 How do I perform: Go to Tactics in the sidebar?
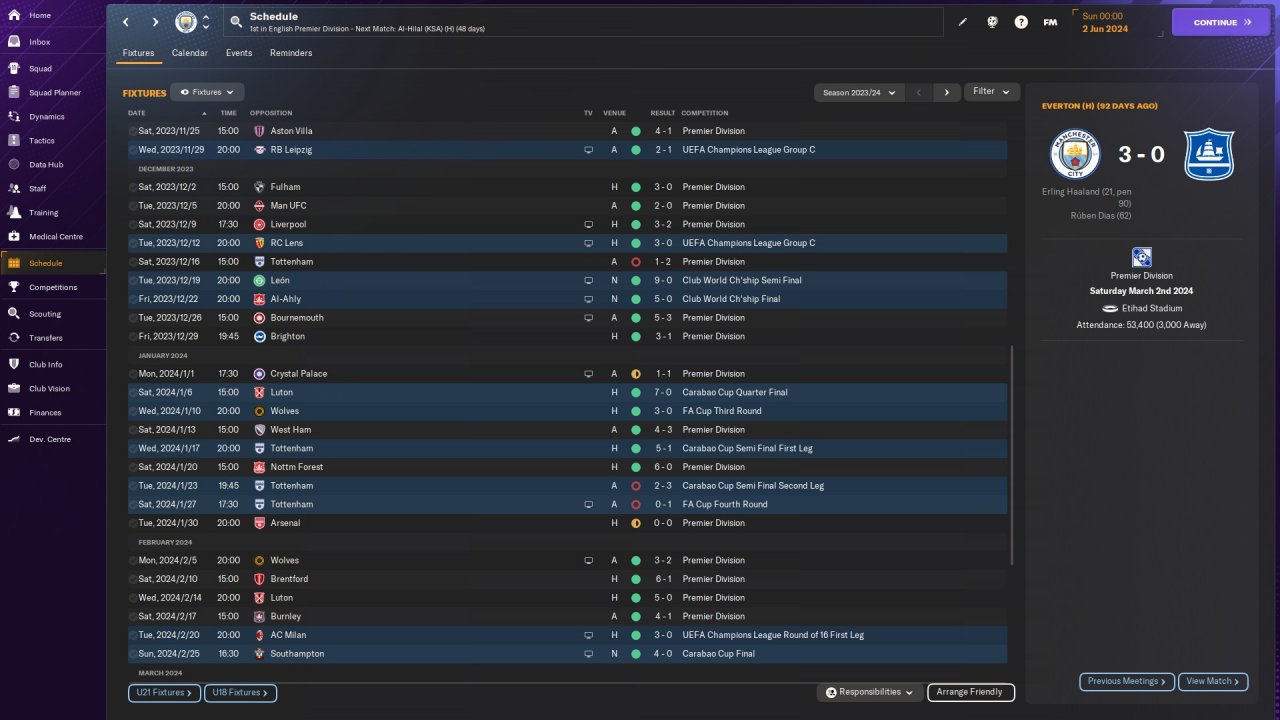click(x=42, y=141)
